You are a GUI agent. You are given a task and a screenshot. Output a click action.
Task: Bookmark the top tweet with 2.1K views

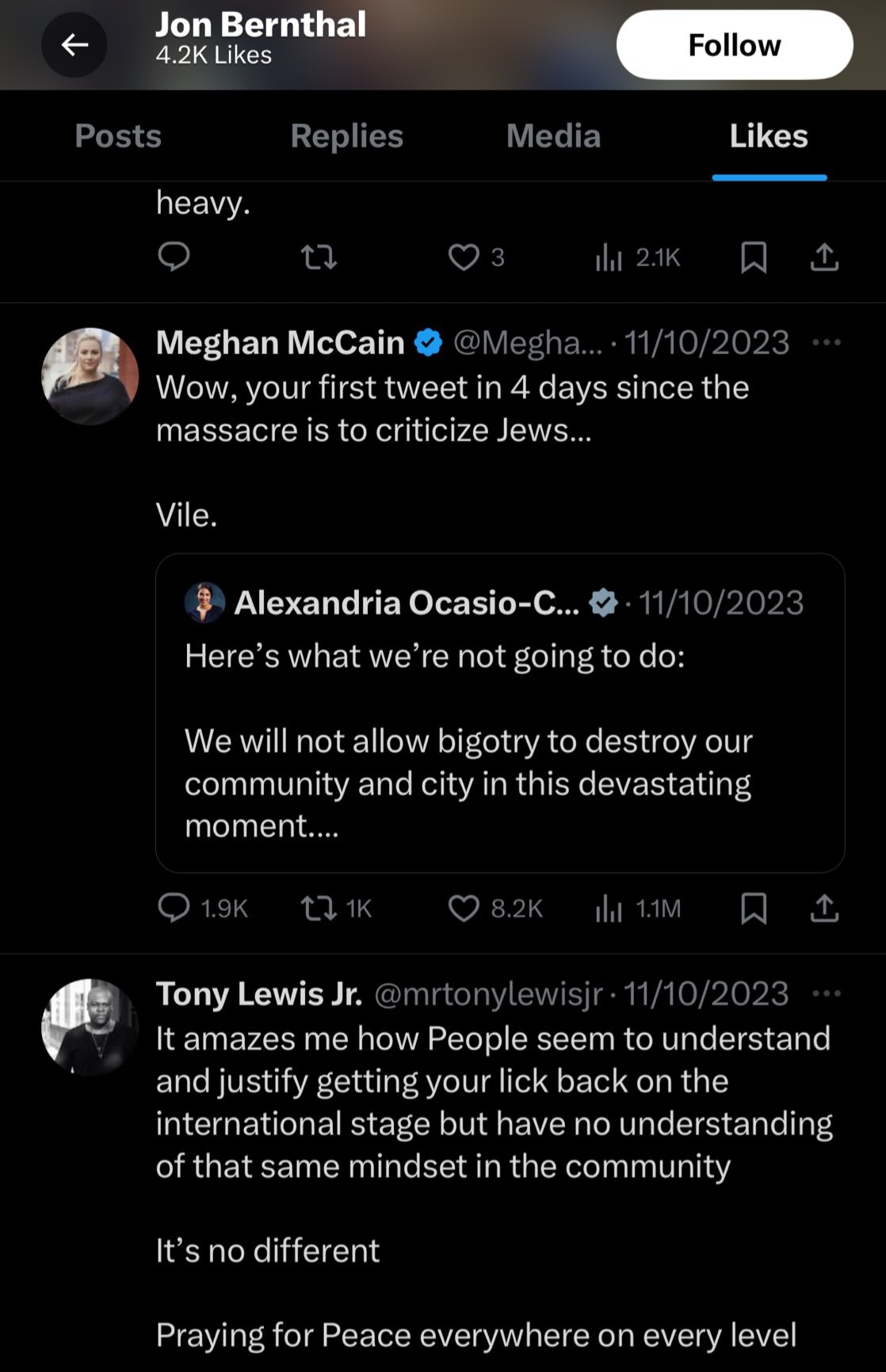coord(754,257)
